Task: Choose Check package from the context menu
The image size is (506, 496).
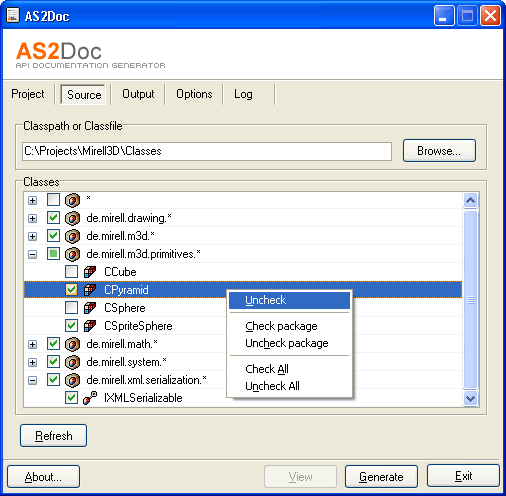Action: click(289, 326)
